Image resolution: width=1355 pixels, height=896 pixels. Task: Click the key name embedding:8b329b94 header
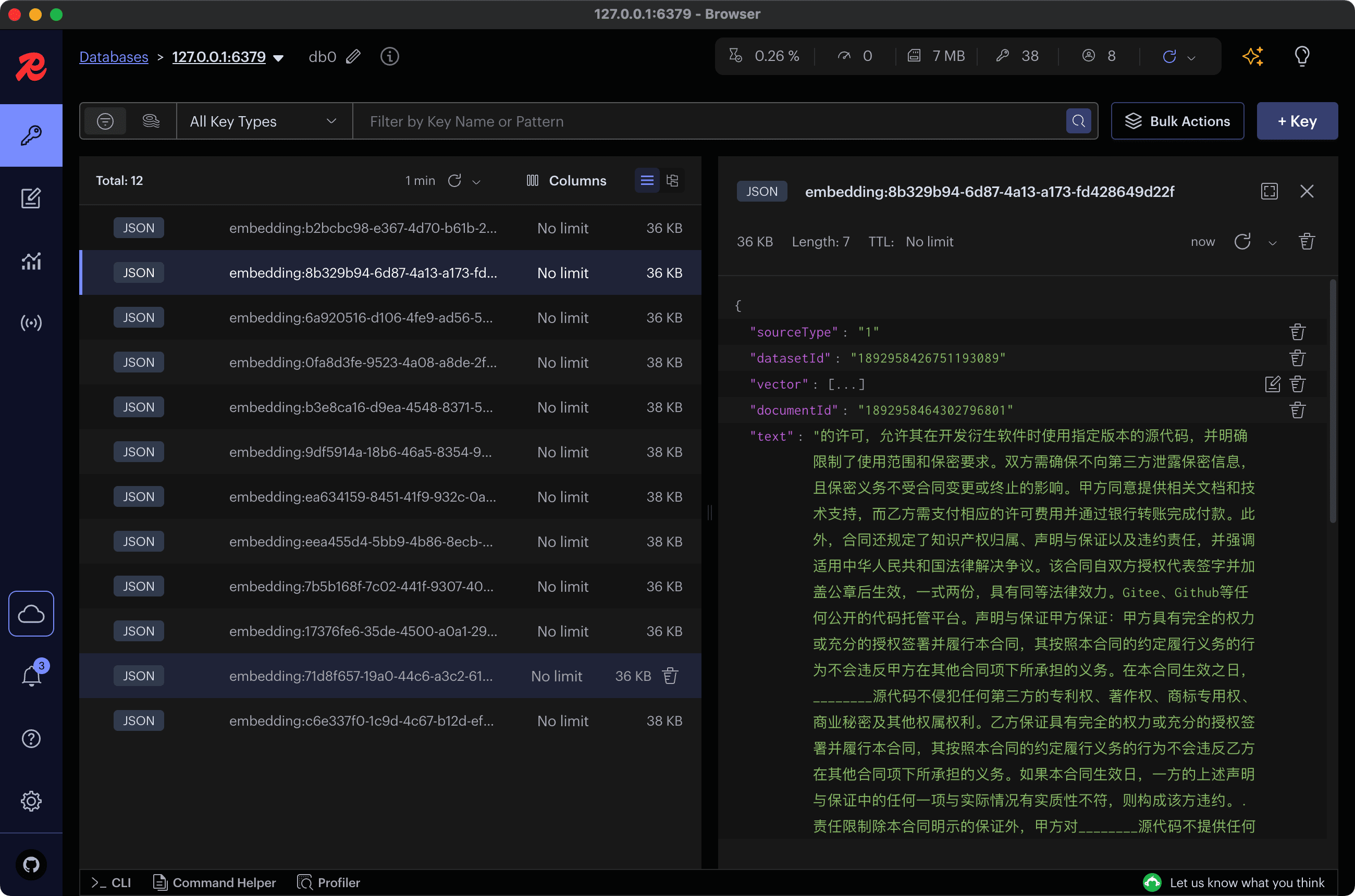point(989,191)
